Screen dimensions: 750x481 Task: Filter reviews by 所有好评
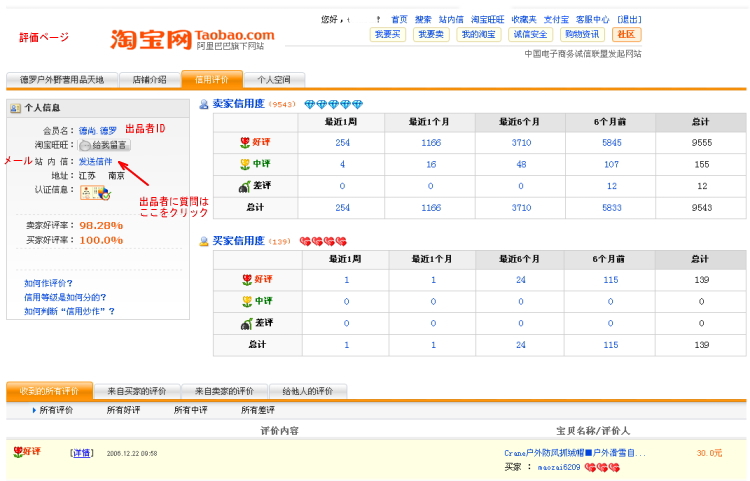coord(124,410)
